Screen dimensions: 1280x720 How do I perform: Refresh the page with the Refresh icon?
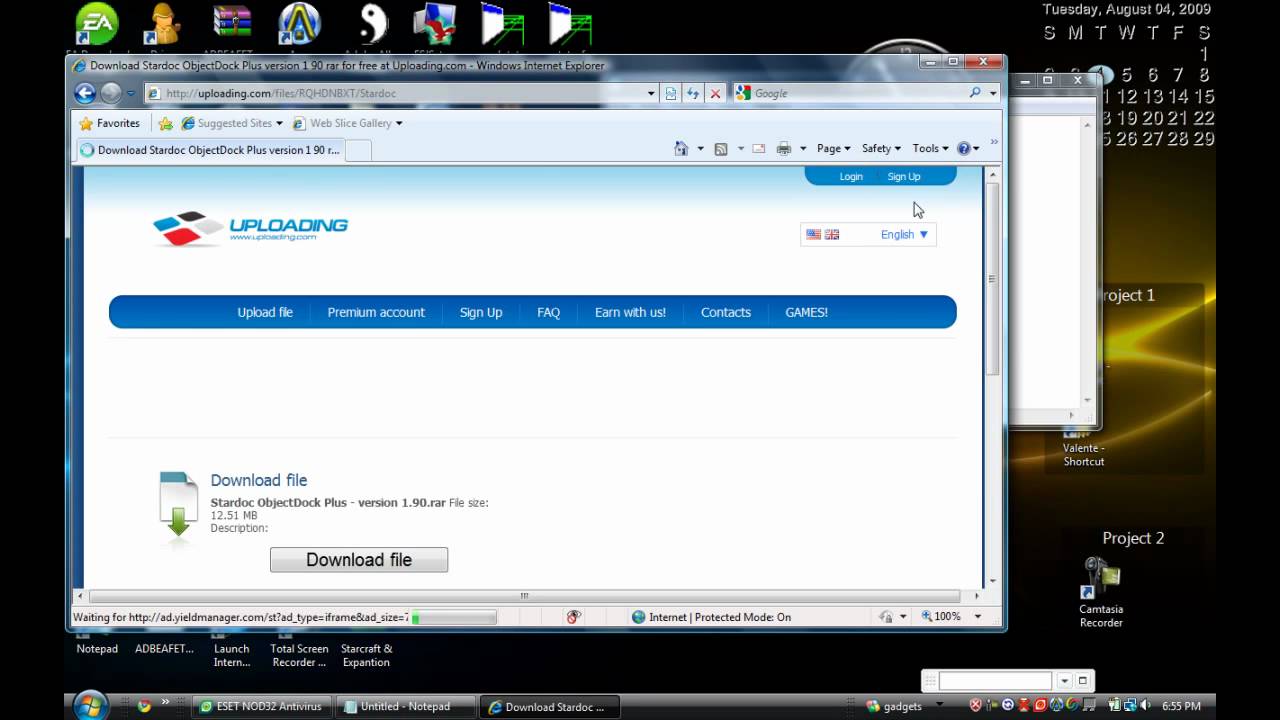point(692,93)
